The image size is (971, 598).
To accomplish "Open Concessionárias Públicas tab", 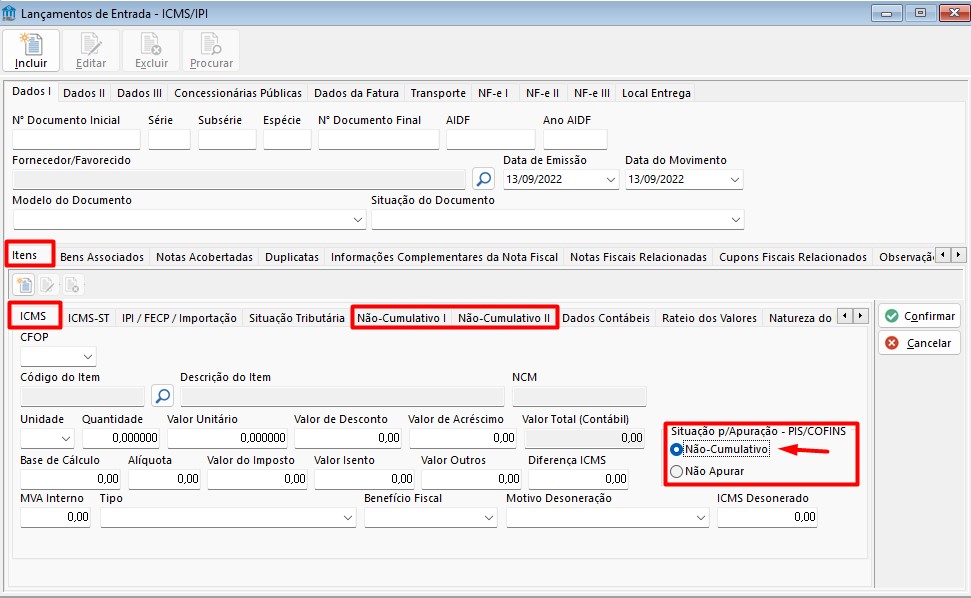I will point(238,93).
